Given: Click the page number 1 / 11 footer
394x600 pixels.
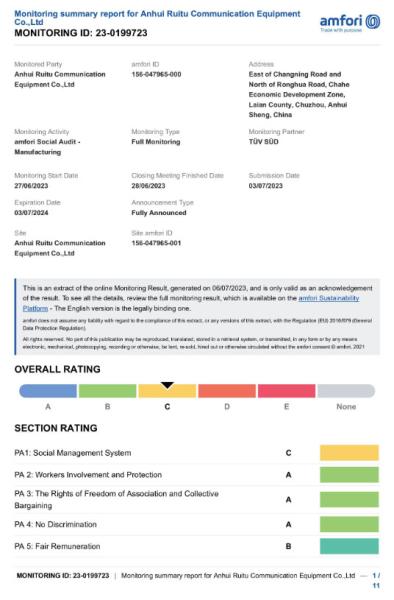Looking at the screenshot, I should click(376, 580).
